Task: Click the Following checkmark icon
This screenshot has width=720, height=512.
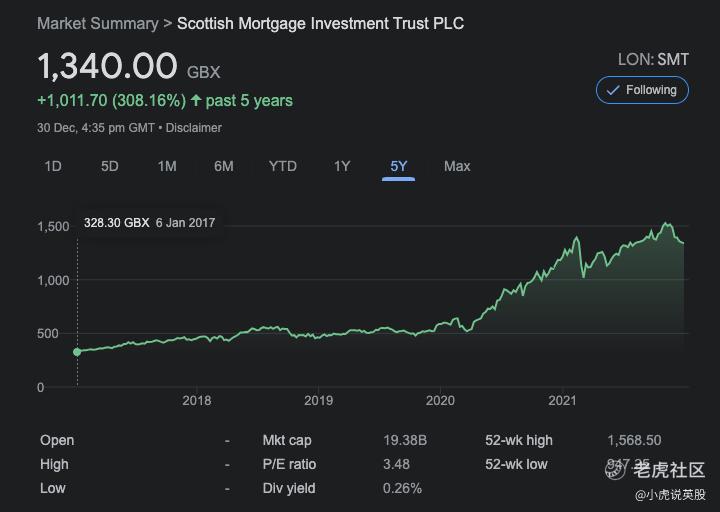Action: [613, 90]
